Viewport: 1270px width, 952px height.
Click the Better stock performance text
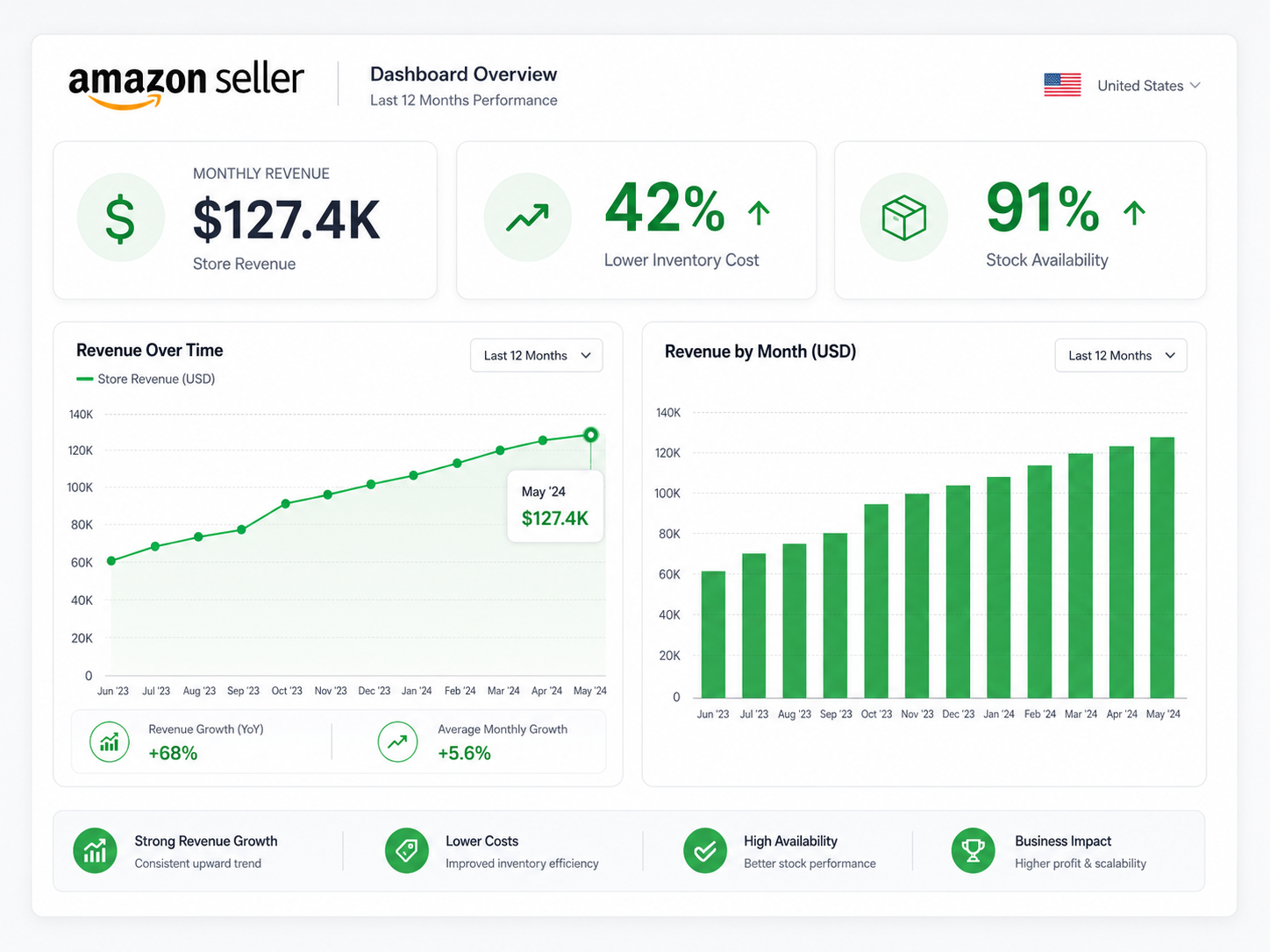tap(810, 863)
